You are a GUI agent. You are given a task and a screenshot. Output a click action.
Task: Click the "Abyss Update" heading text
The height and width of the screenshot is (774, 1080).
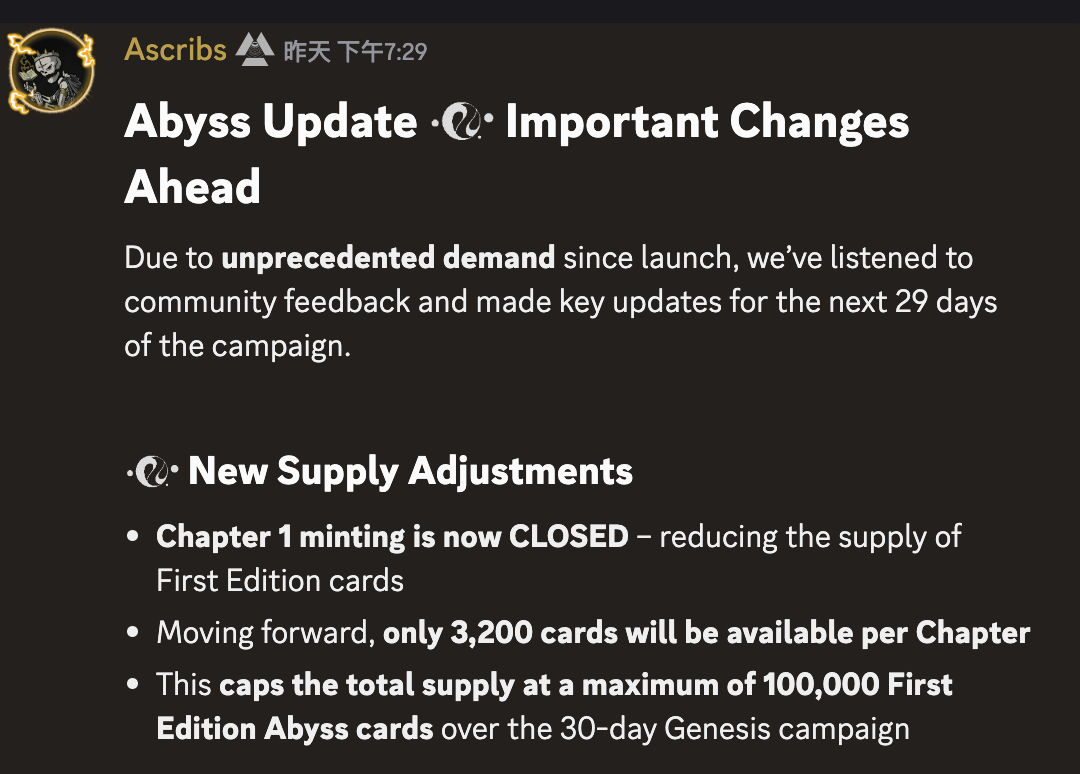[270, 123]
